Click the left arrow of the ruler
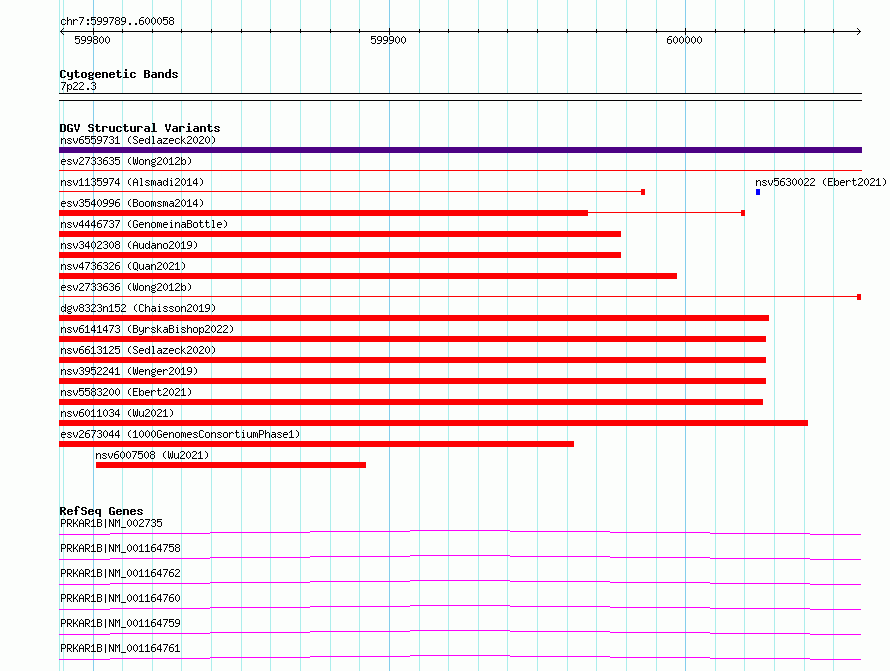This screenshot has height=671, width=890. pyautogui.click(x=62, y=31)
